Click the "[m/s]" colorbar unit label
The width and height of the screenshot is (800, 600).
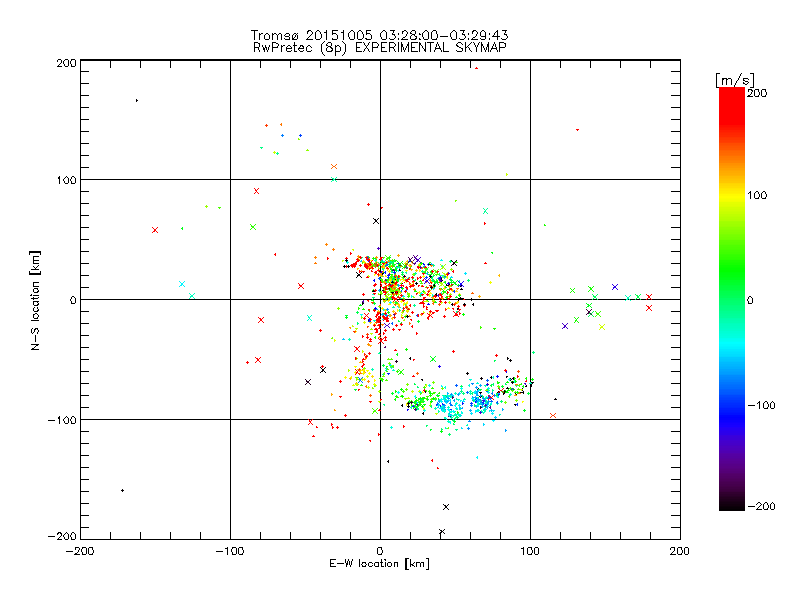pos(735,80)
